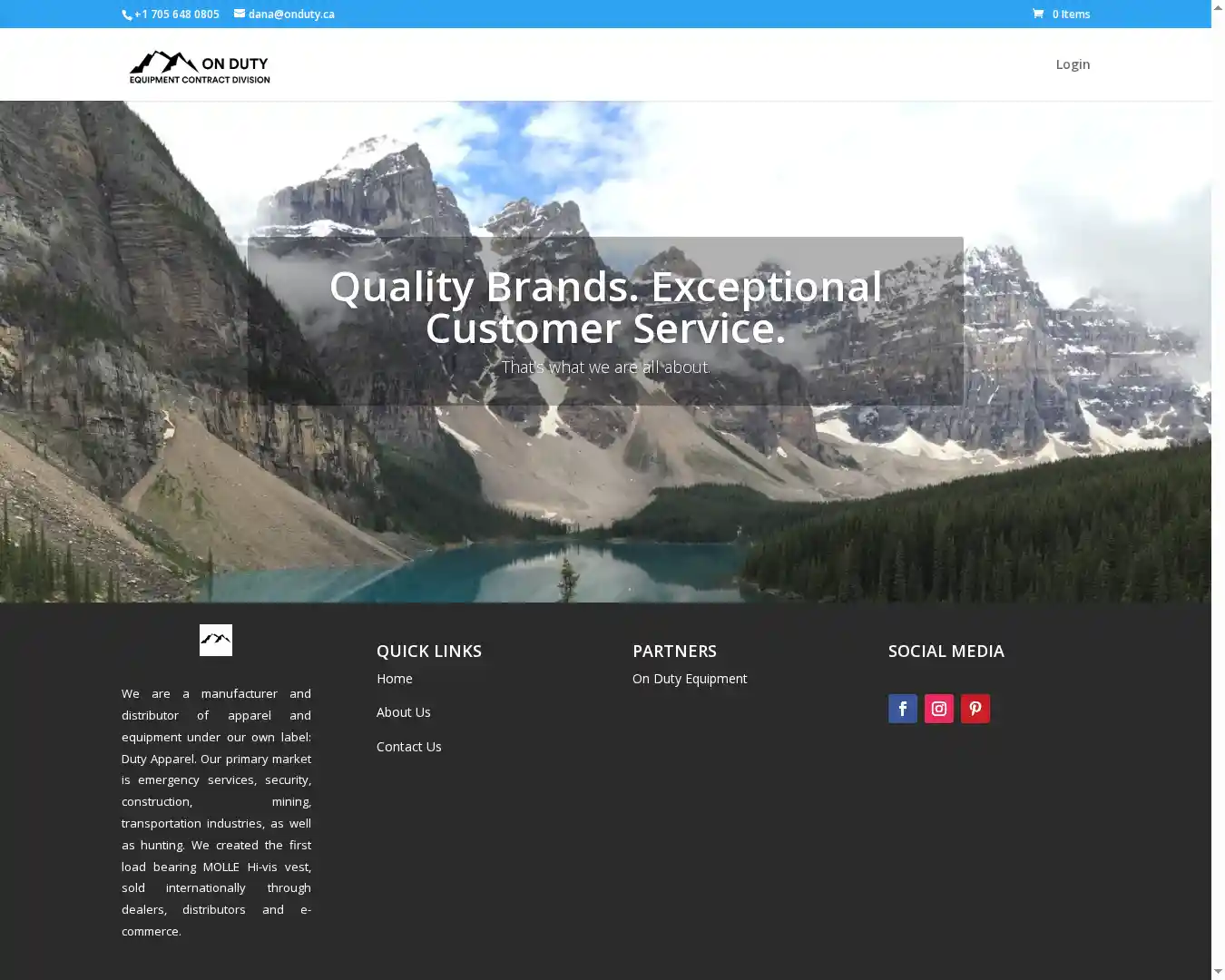Open the About Us link
Viewport: 1225px width, 980px height.
point(404,712)
